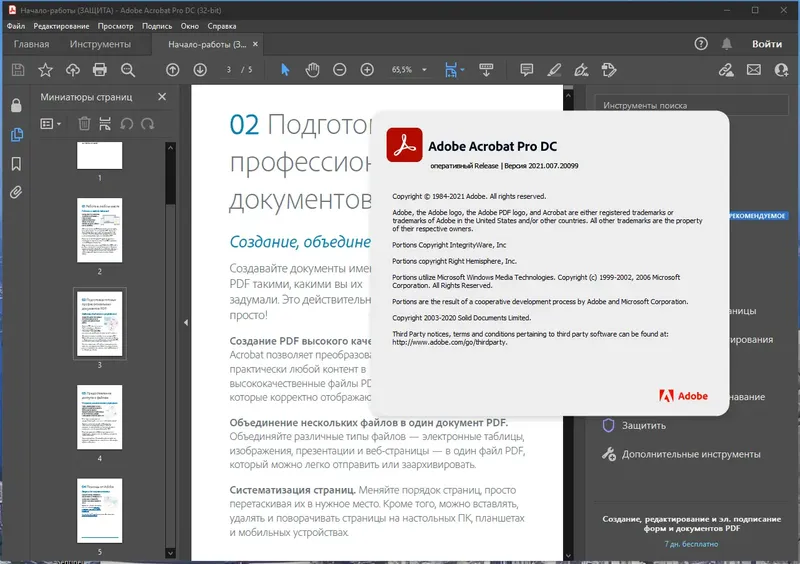Rotate page clockwise icon
The height and width of the screenshot is (564, 800).
click(148, 124)
